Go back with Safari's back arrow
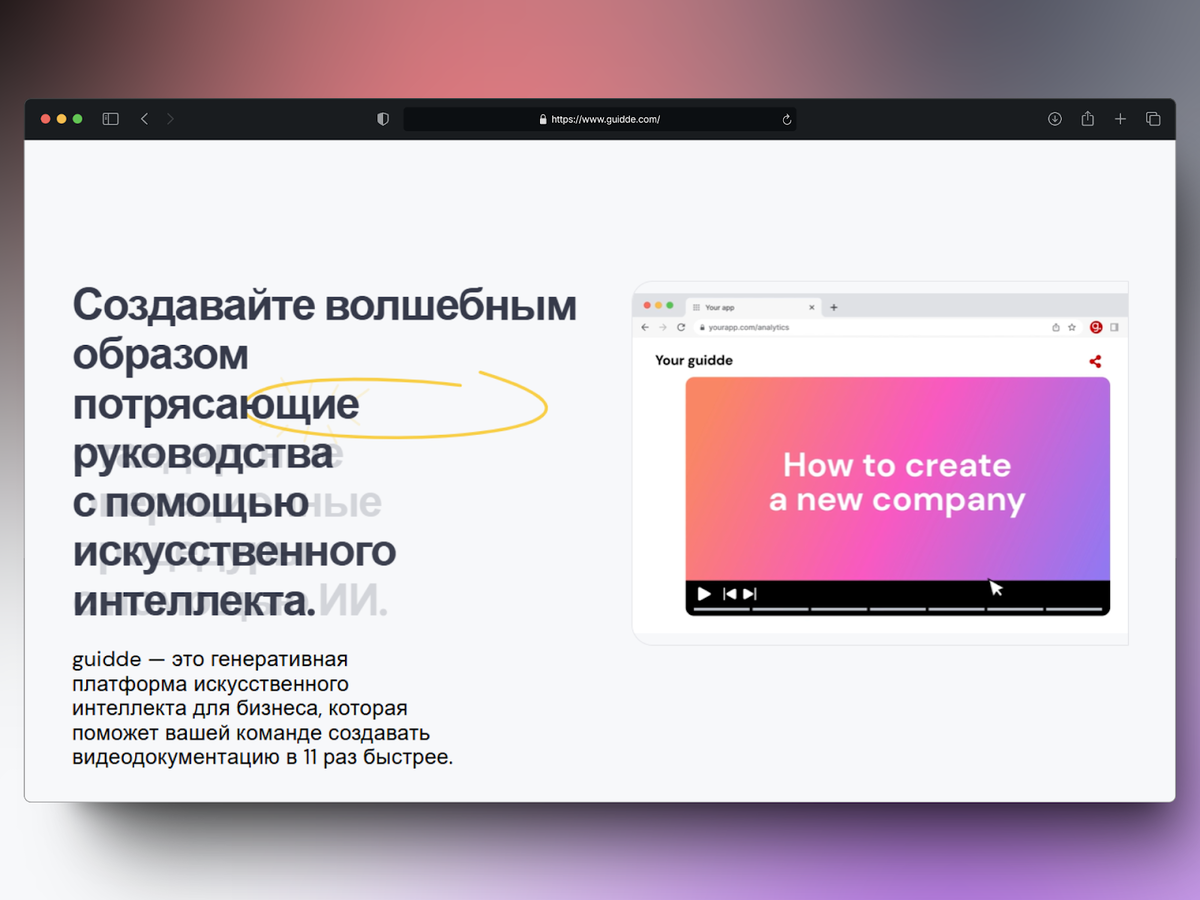Viewport: 1200px width, 900px height. pyautogui.click(x=144, y=119)
